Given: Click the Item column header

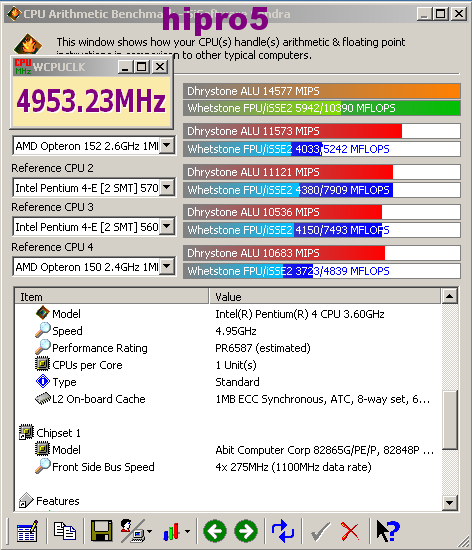Looking at the screenshot, I should 112,297.
